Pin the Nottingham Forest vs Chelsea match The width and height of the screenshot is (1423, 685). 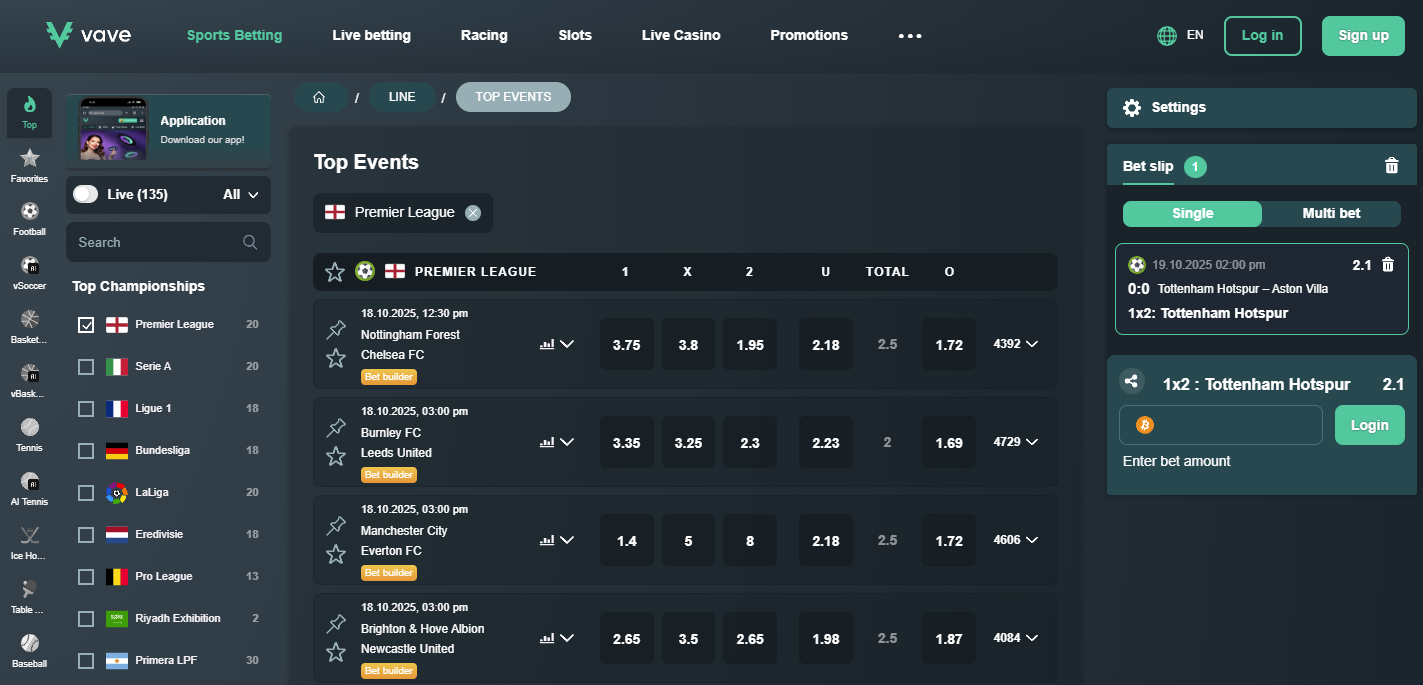pos(336,330)
